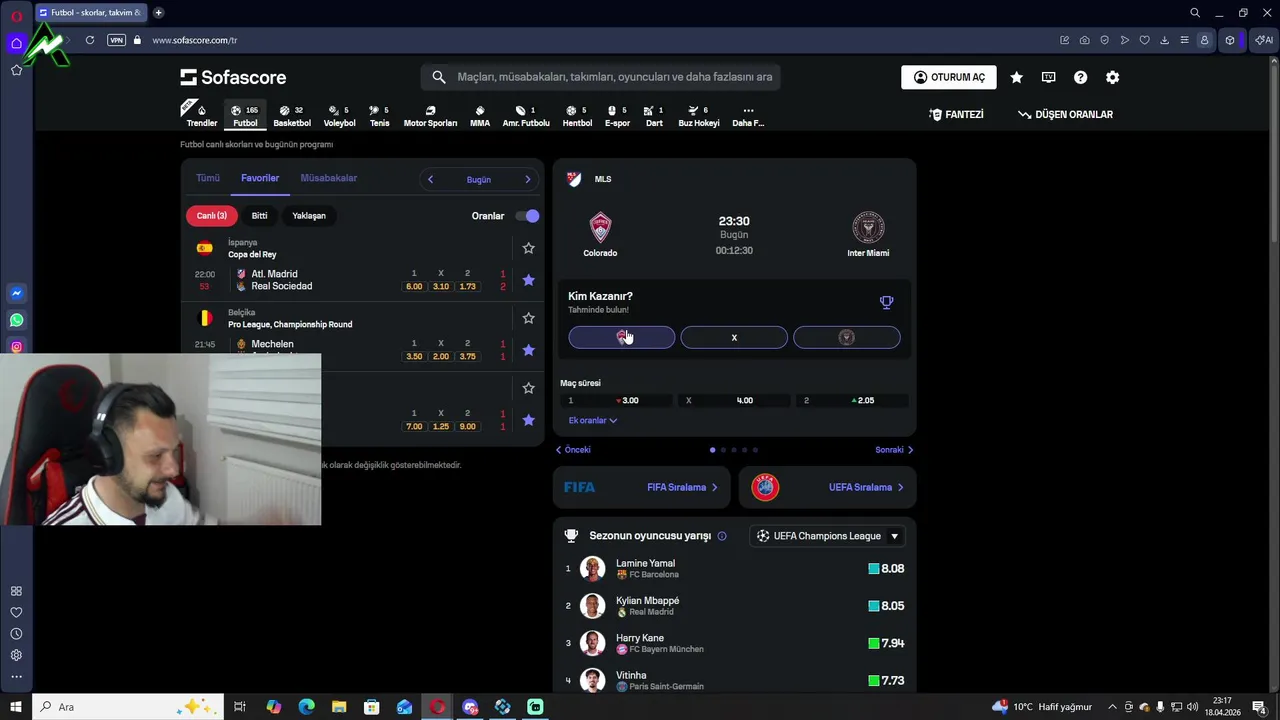Click the Sofascore logo

point(233,77)
